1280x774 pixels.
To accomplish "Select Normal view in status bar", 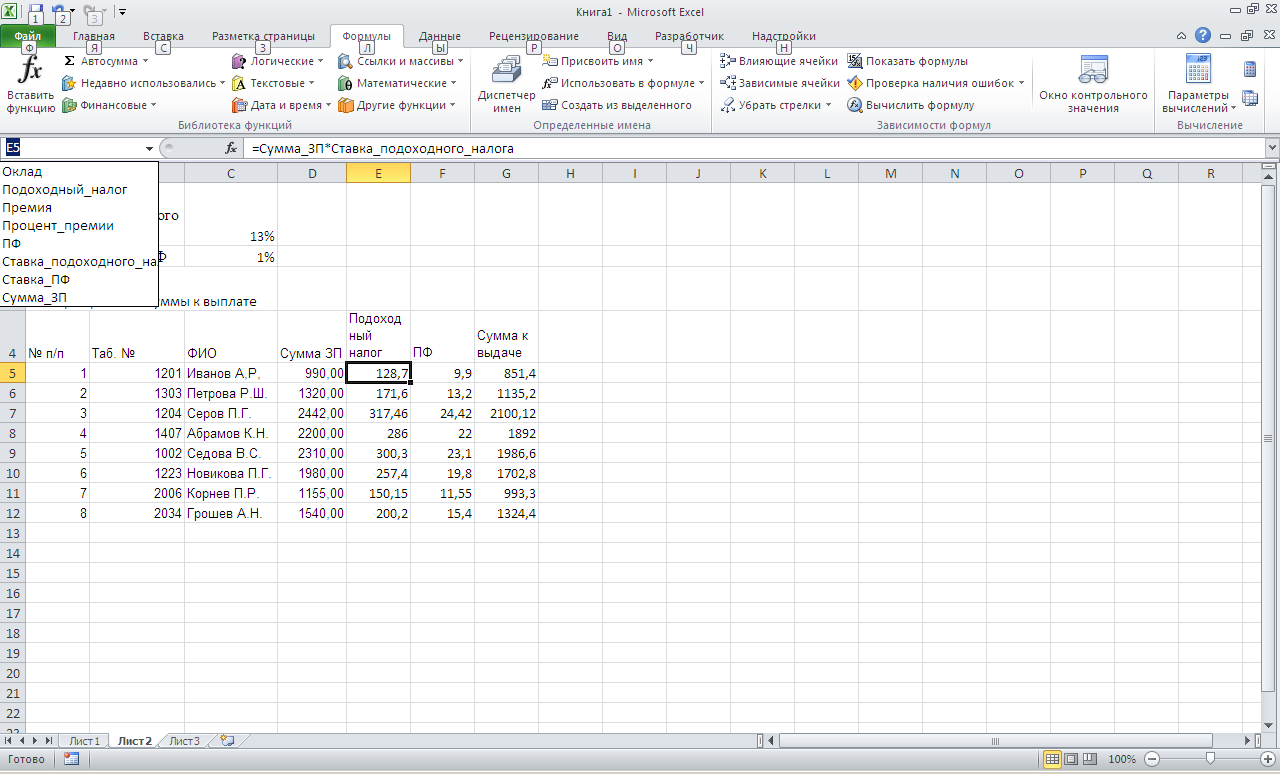I will click(1052, 760).
